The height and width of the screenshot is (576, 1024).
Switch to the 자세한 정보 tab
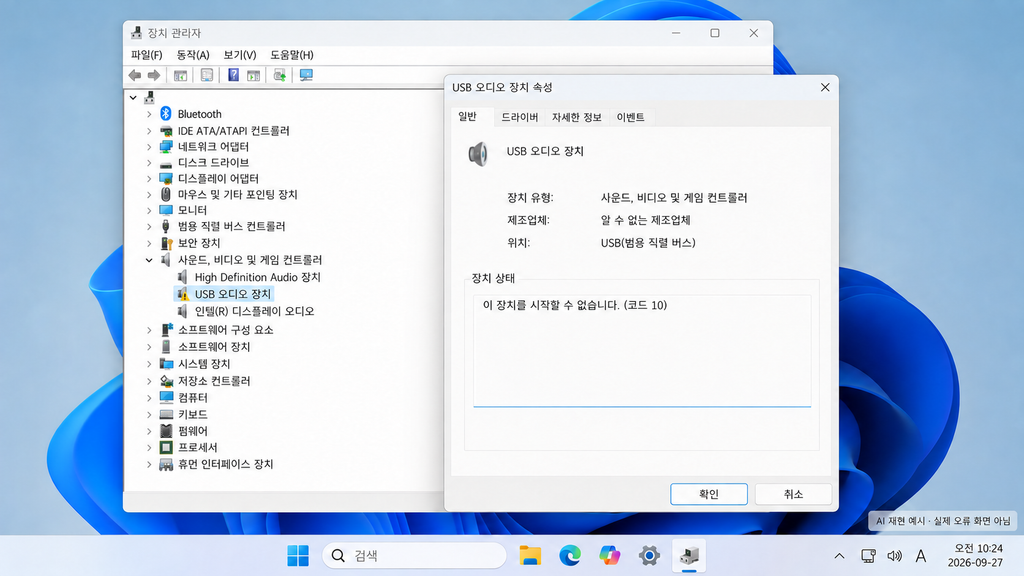pos(576,117)
